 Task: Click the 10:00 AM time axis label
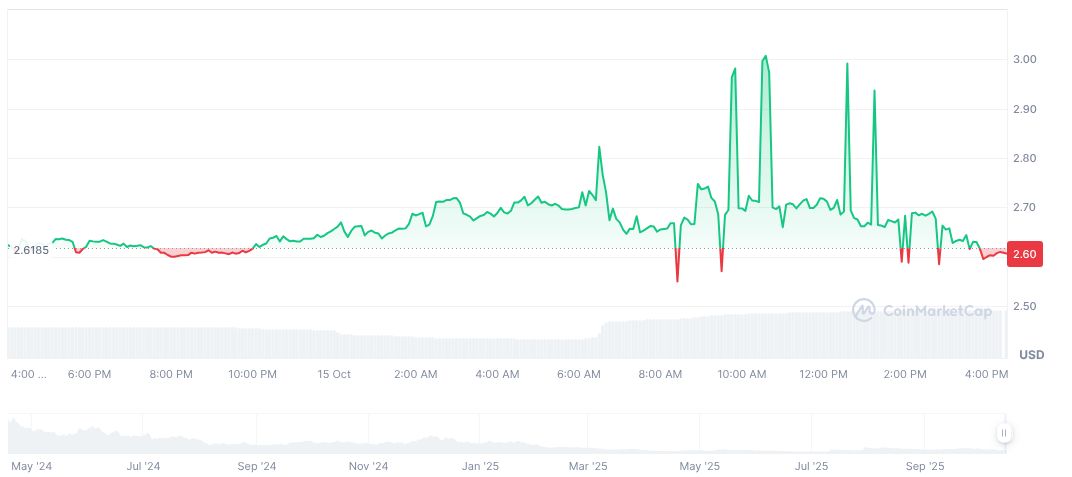click(742, 374)
